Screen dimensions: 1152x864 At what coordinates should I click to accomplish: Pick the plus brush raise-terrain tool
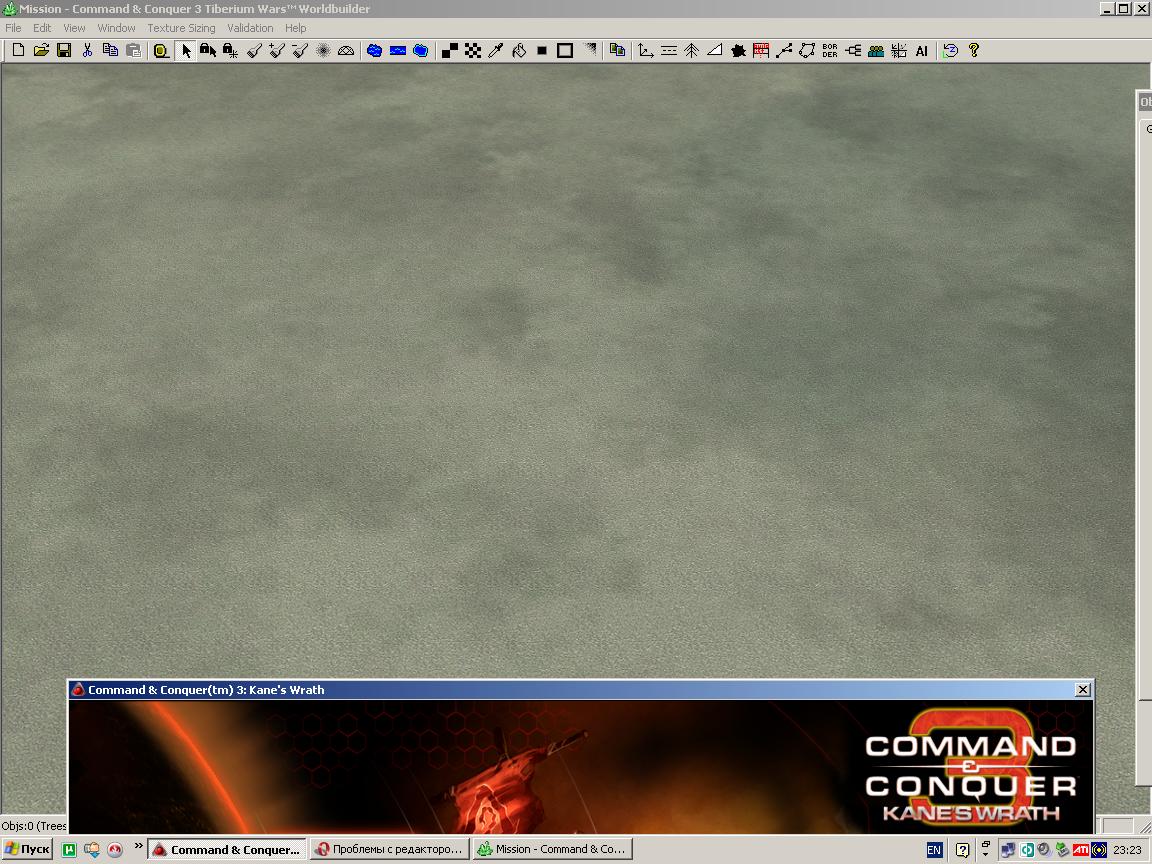[x=277, y=50]
